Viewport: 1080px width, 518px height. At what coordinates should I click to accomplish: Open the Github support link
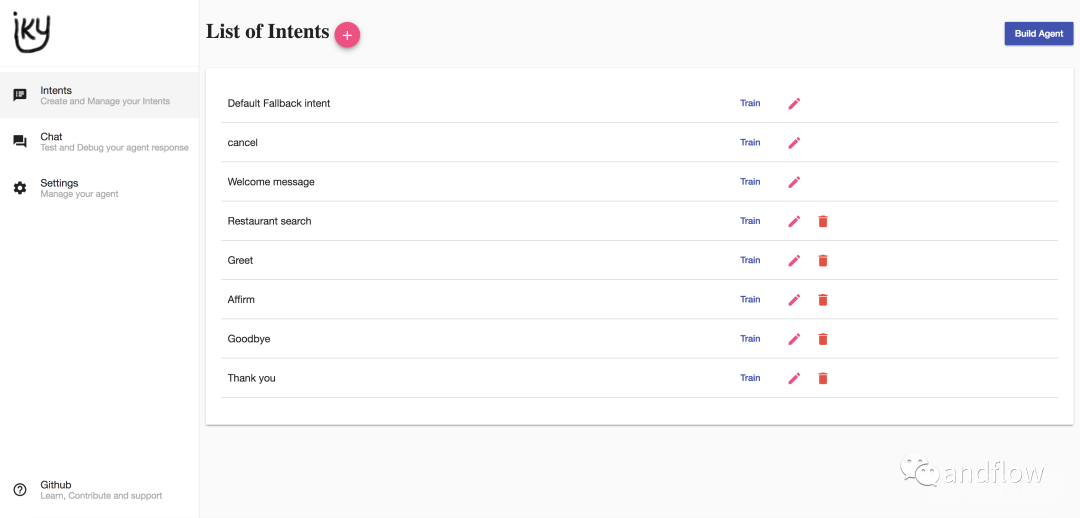[x=99, y=490]
